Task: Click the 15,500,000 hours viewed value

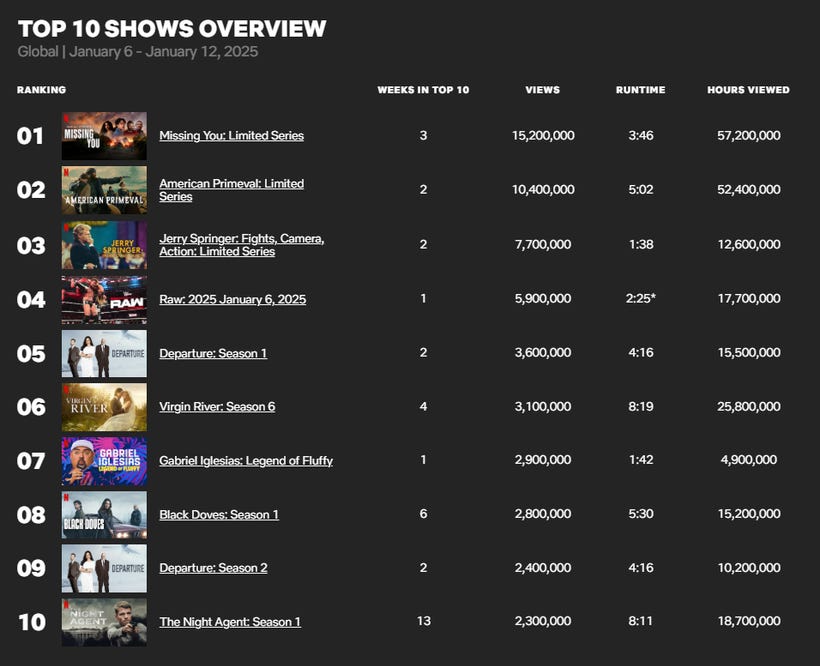Action: coord(749,352)
